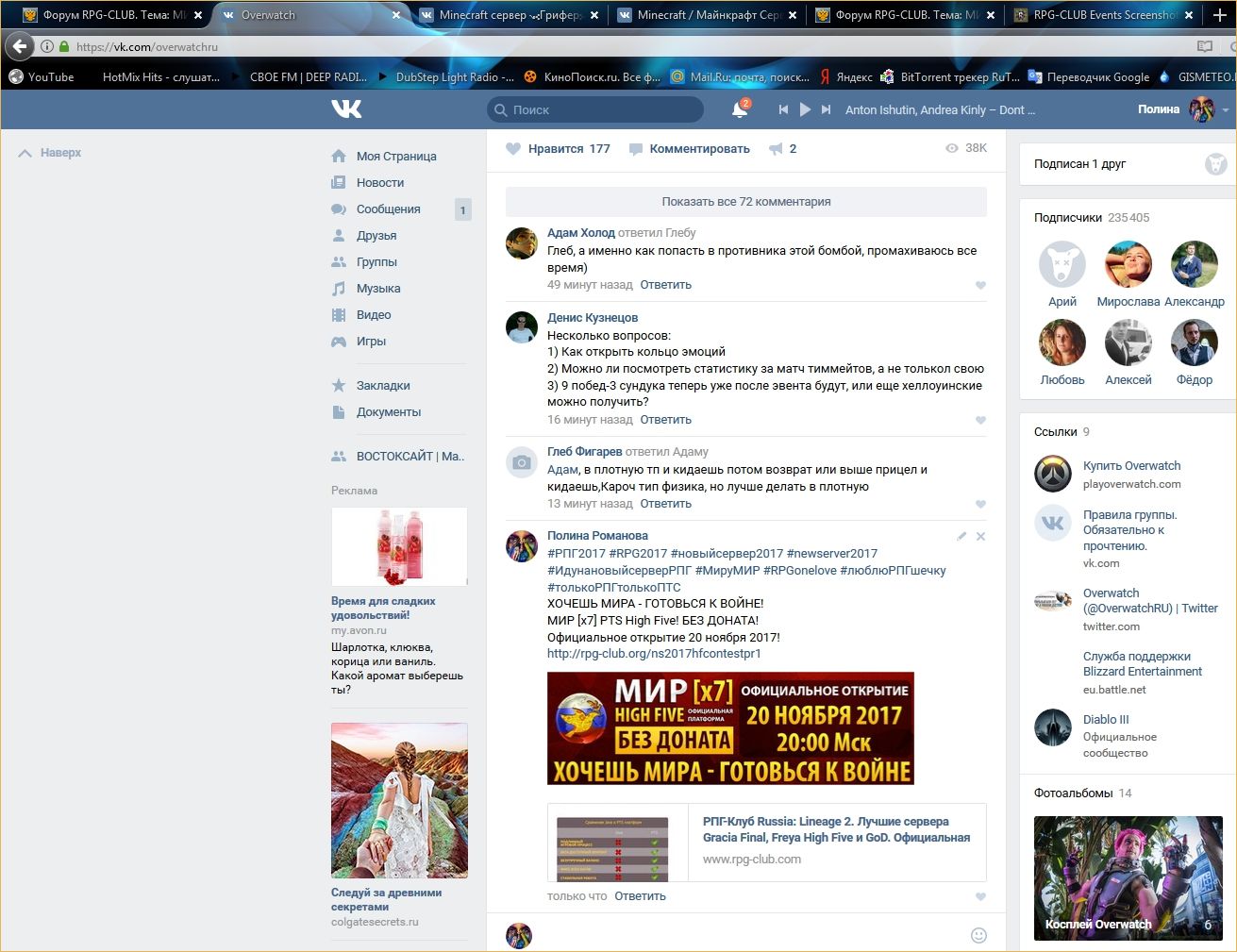1237x952 pixels.
Task: Like Адам Холод's comment heart
Action: tap(980, 285)
